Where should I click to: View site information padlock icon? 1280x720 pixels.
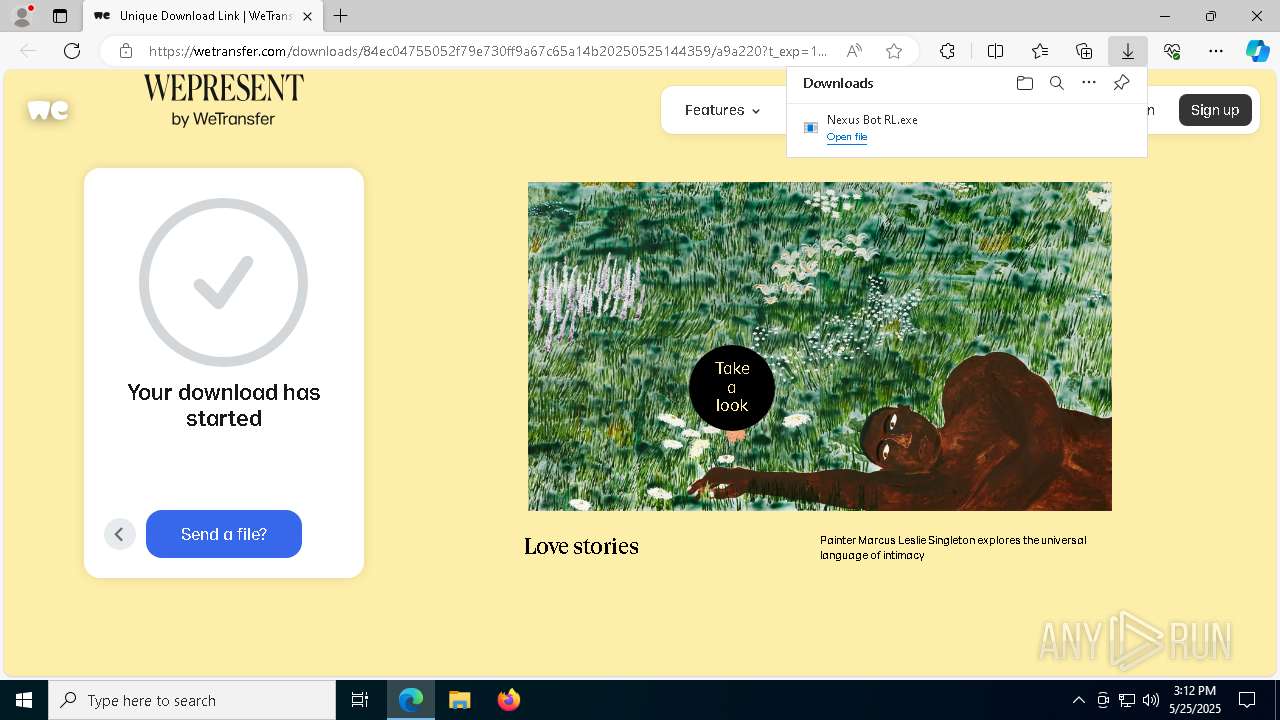point(126,51)
